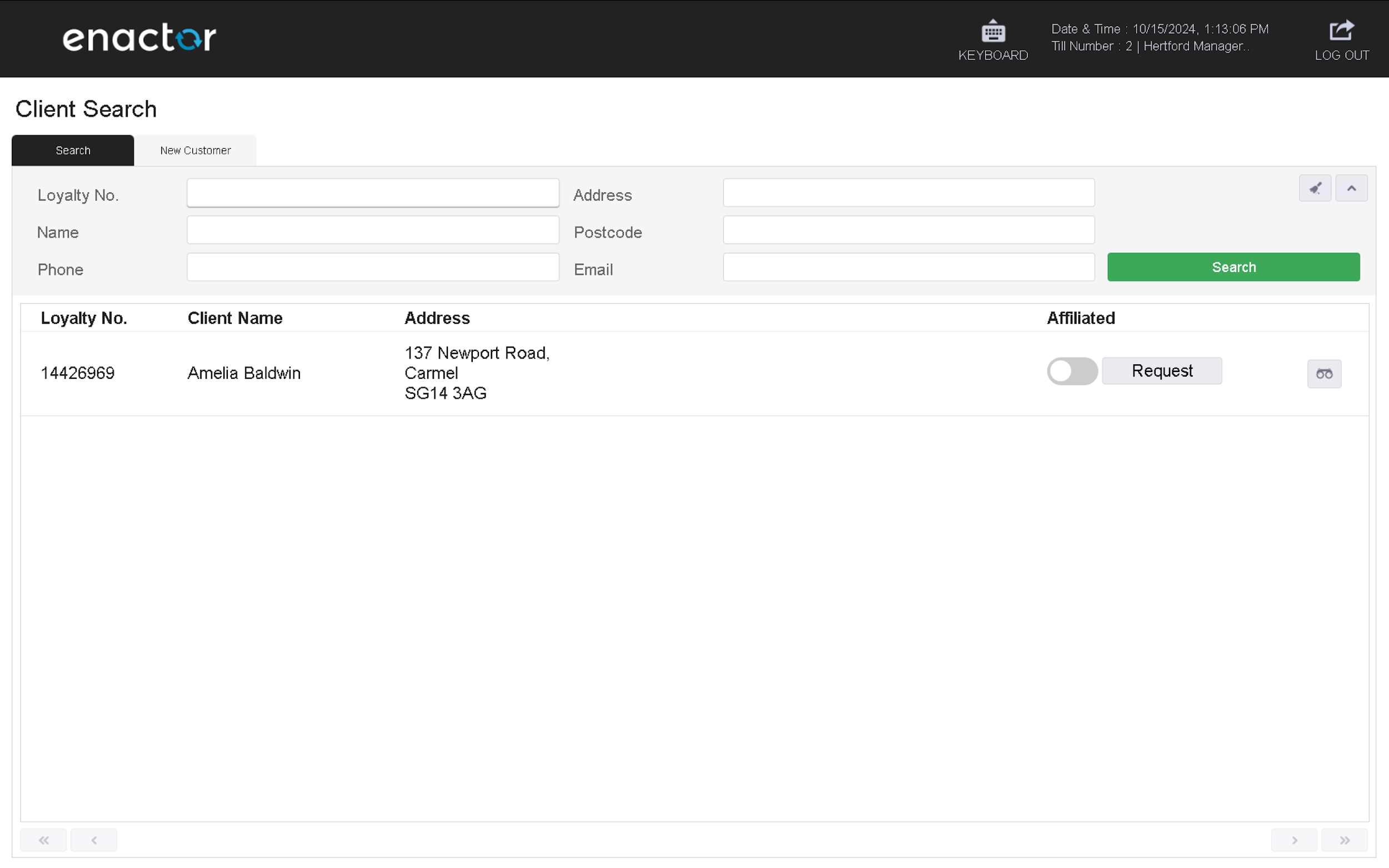Go to the previous results page
Viewport: 1389px width, 868px height.
point(93,839)
